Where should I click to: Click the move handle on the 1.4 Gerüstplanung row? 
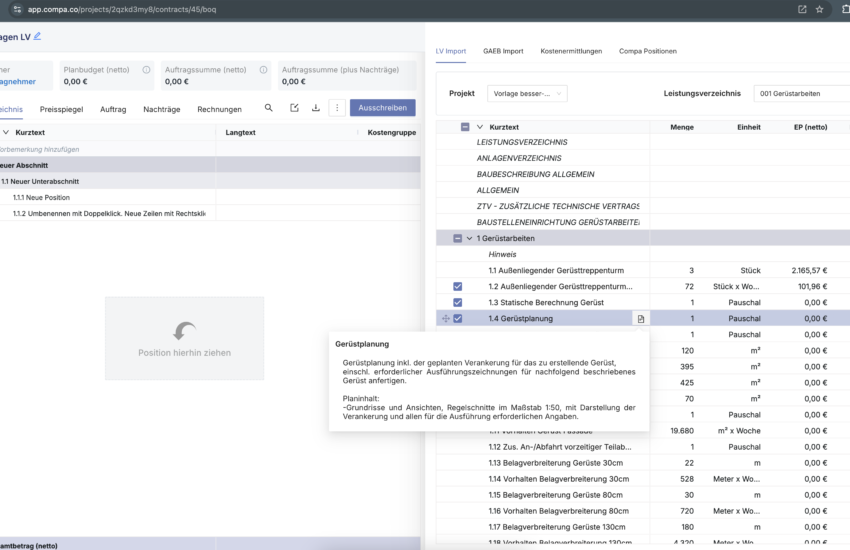(x=446, y=319)
